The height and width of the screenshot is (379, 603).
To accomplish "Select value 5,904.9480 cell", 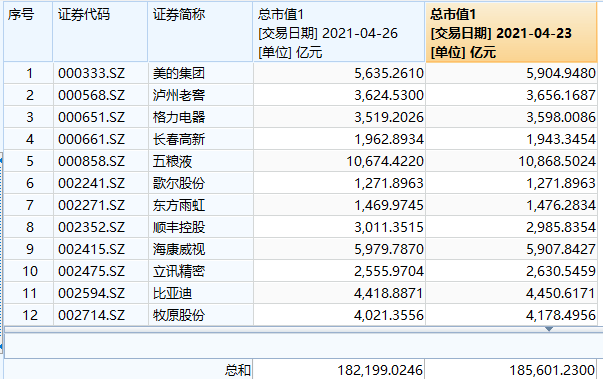I will 511,73.
